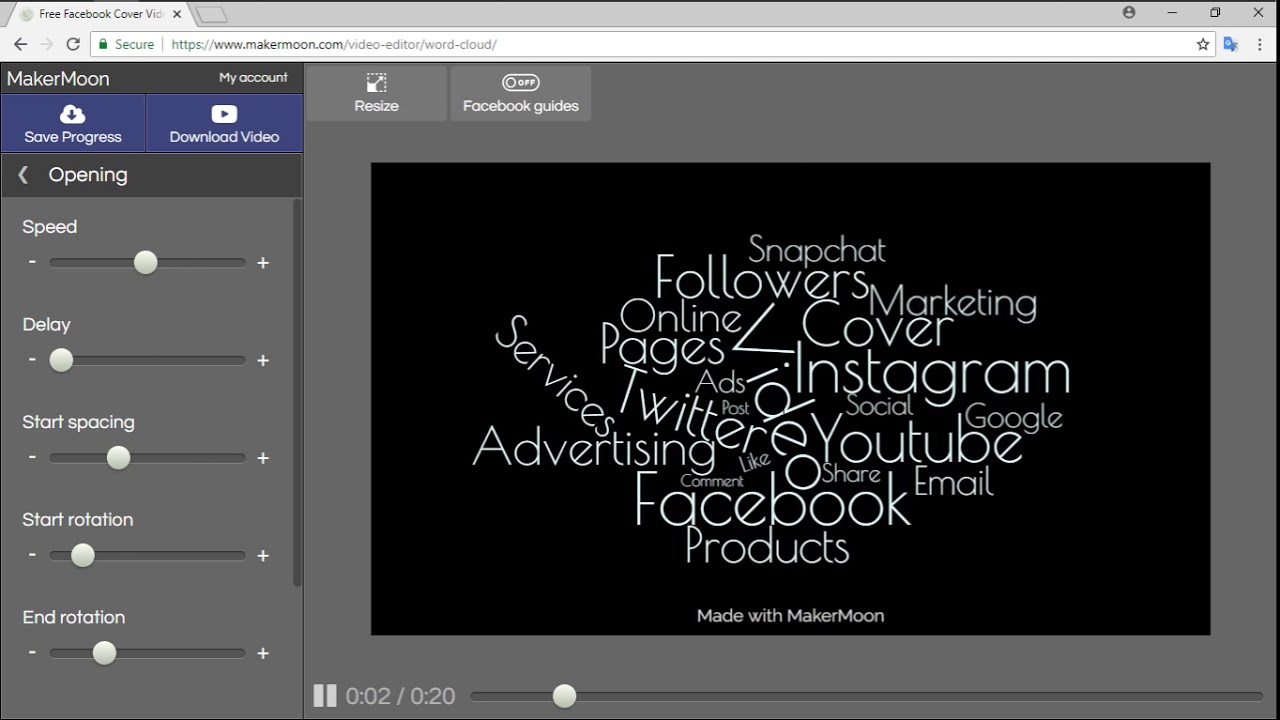Click the Start spacing slider handle
The width and height of the screenshot is (1280, 720).
(x=118, y=457)
